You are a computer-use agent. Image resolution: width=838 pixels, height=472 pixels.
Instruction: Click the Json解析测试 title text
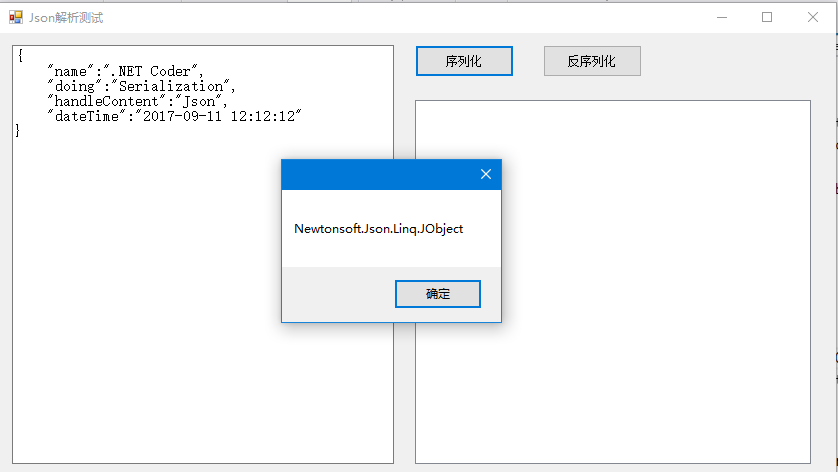pyautogui.click(x=66, y=18)
